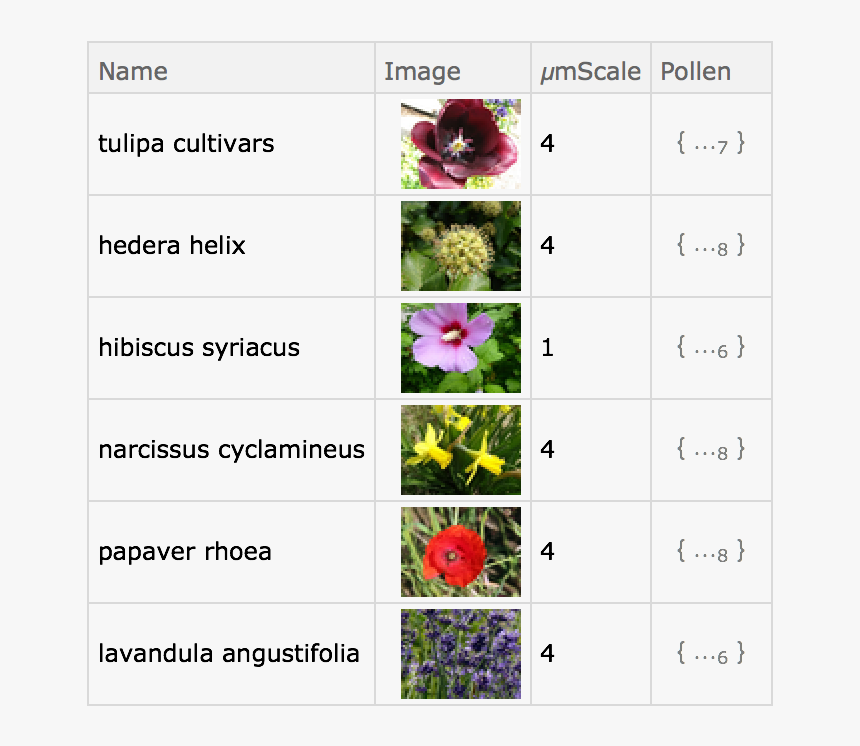
Task: Select the hibiscus syriacus flower thumbnail
Action: tap(460, 348)
